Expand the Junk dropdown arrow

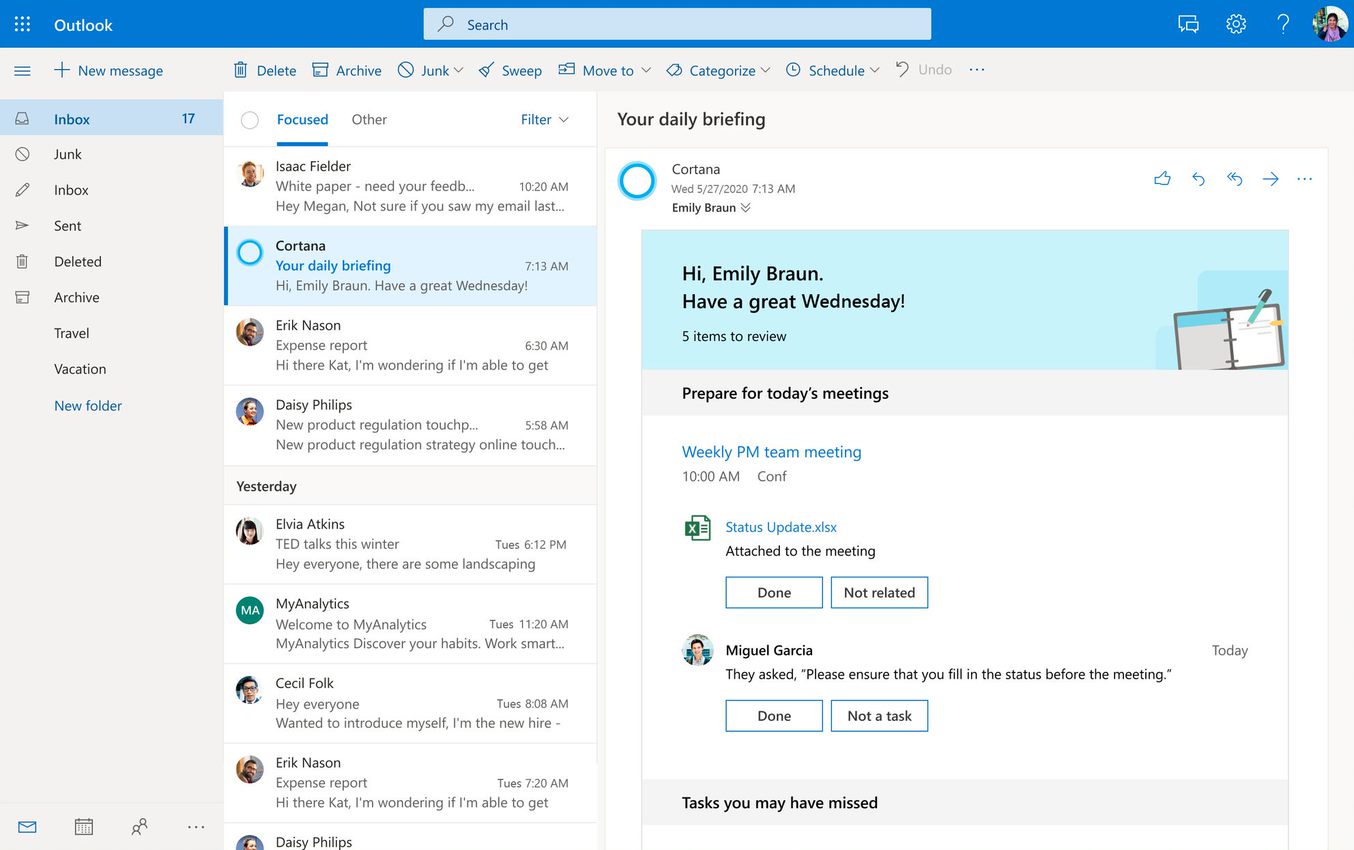tap(457, 70)
